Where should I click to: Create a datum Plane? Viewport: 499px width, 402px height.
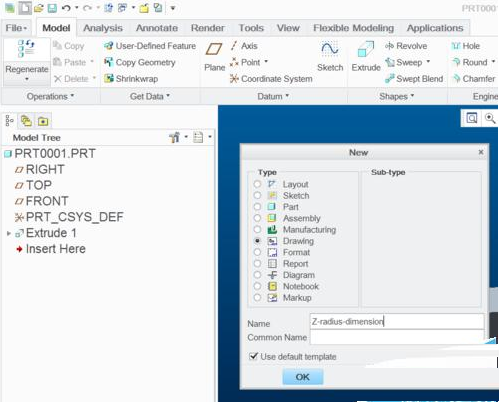pyautogui.click(x=214, y=57)
